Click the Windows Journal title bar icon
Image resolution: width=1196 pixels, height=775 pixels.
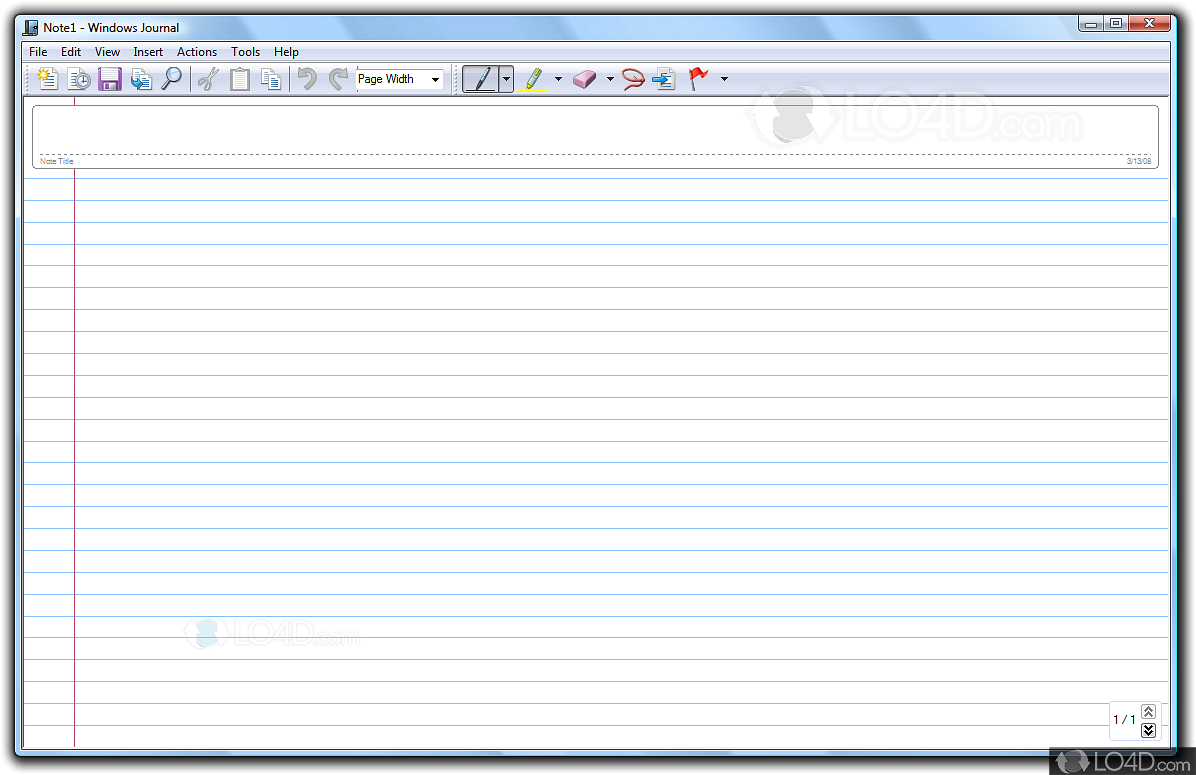31,27
